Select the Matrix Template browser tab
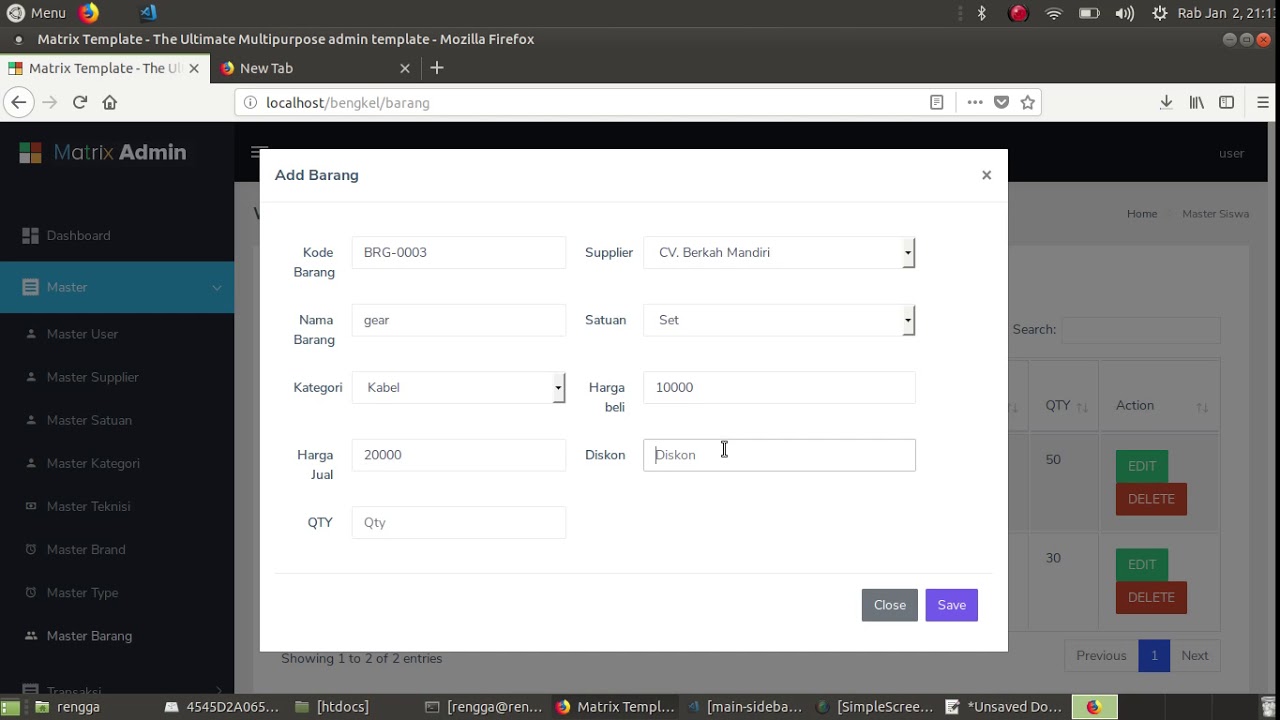 (x=104, y=68)
